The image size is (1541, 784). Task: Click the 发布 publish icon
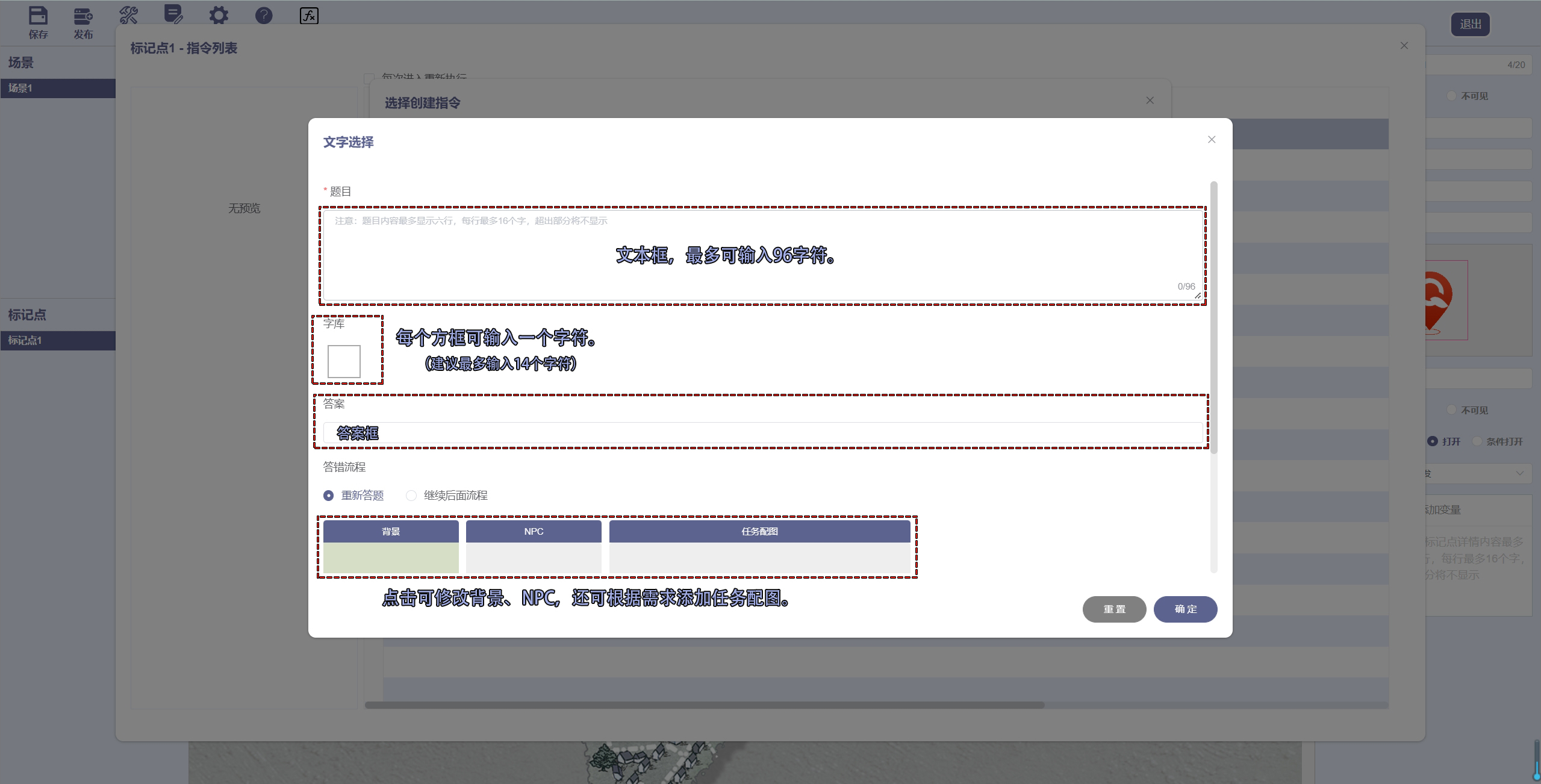(83, 16)
